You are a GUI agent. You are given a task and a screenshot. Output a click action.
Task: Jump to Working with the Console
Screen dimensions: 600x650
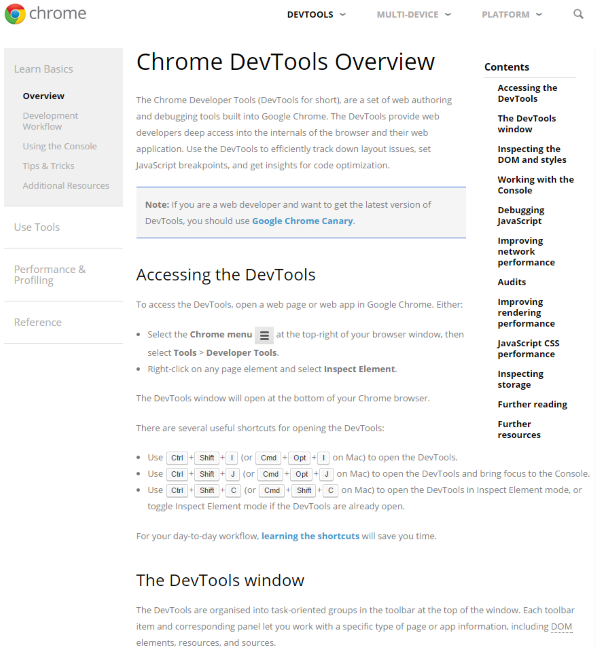click(536, 185)
